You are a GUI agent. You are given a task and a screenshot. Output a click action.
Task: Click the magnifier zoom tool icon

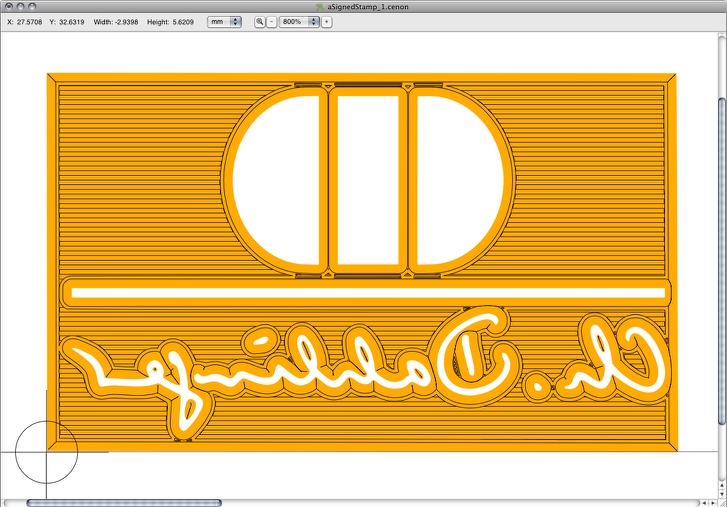pos(260,21)
